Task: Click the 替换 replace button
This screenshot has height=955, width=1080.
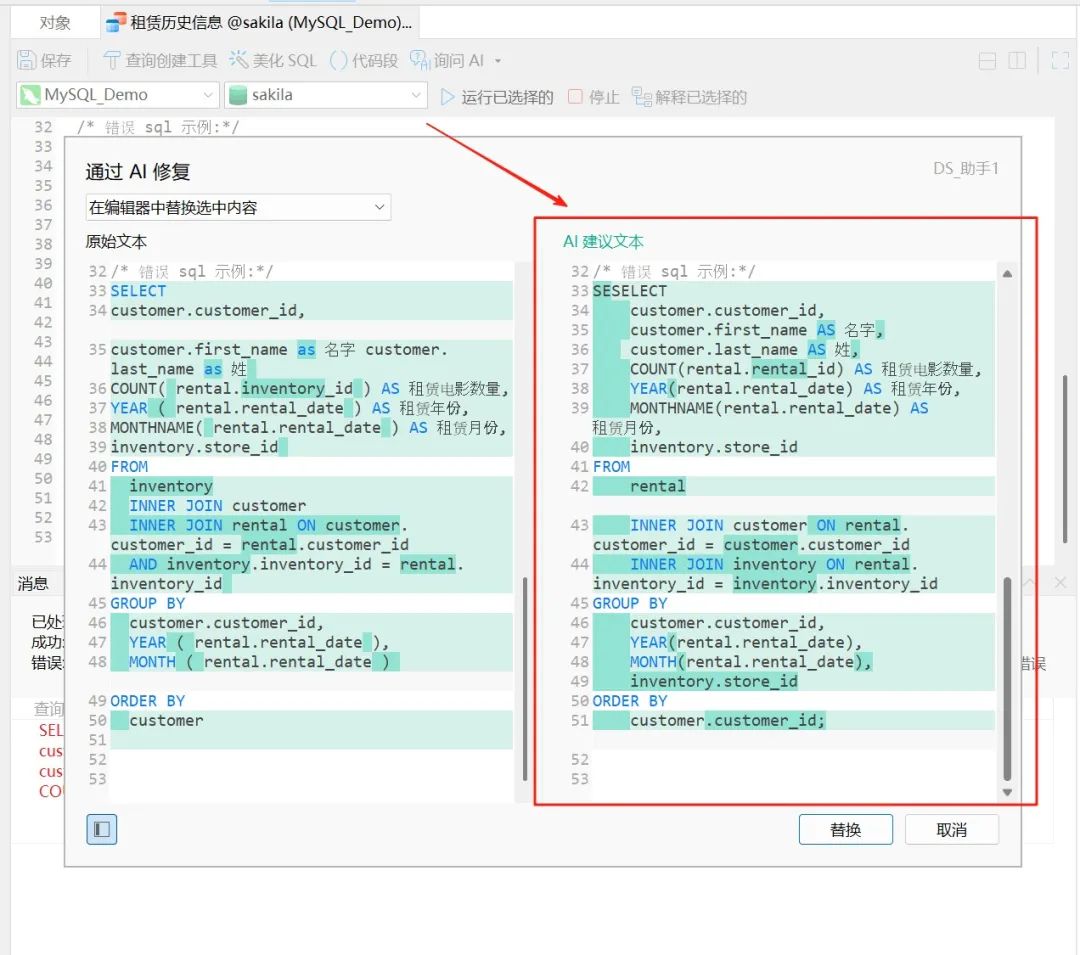Action: pos(845,829)
